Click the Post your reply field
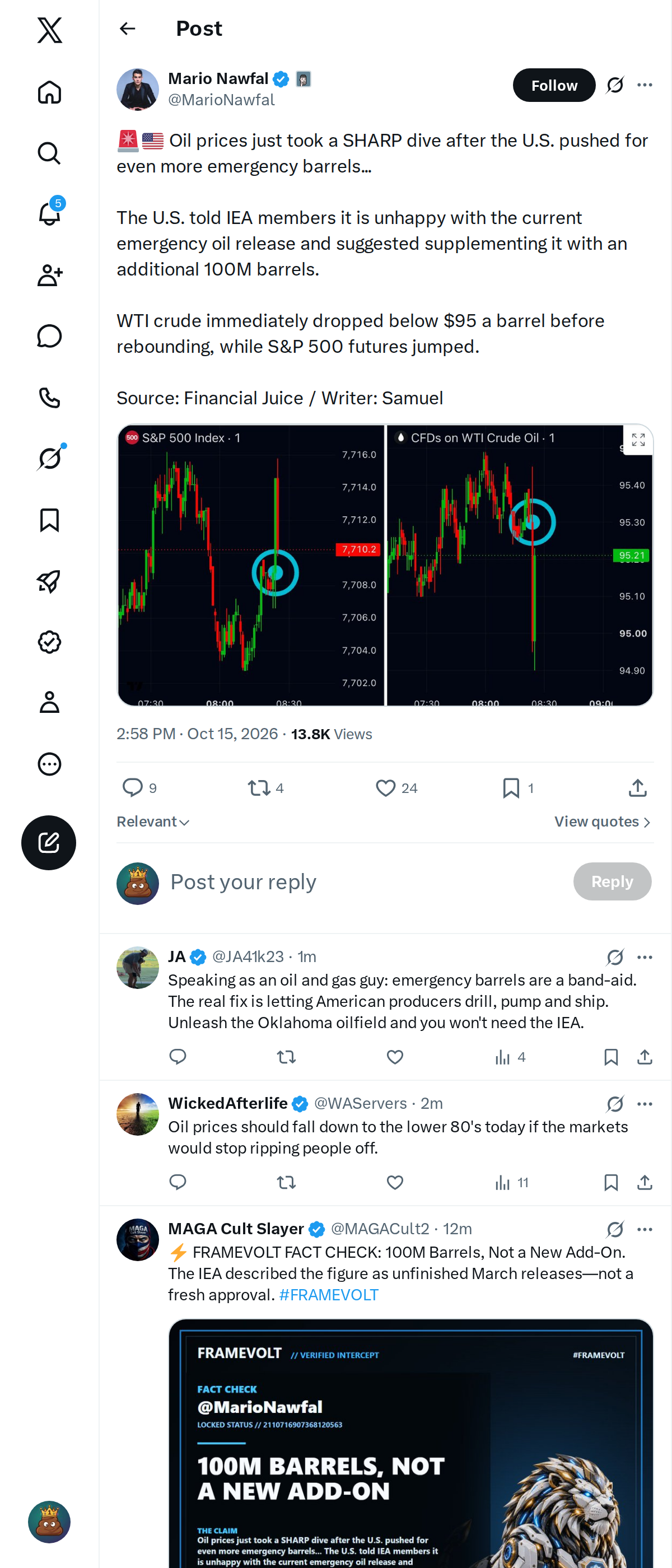 click(365, 881)
